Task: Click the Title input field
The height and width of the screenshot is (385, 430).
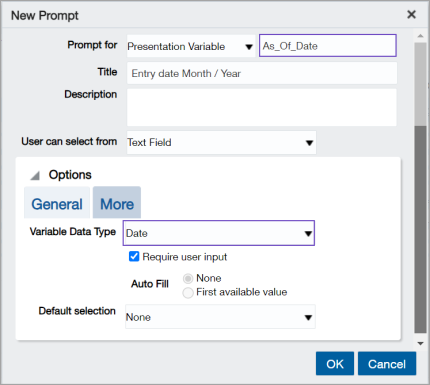Action: pyautogui.click(x=262, y=73)
